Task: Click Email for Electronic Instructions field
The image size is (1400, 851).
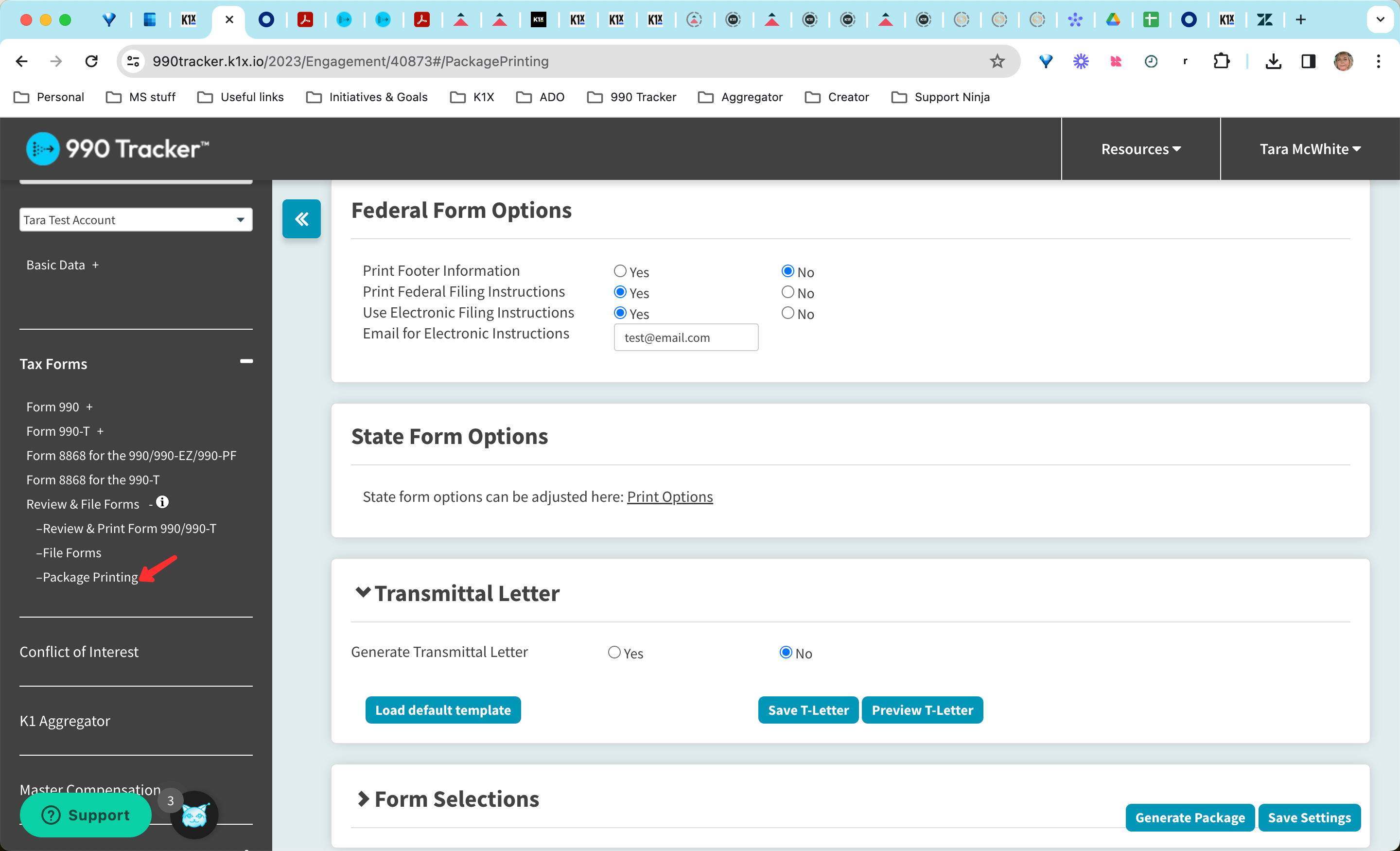Action: [x=686, y=337]
